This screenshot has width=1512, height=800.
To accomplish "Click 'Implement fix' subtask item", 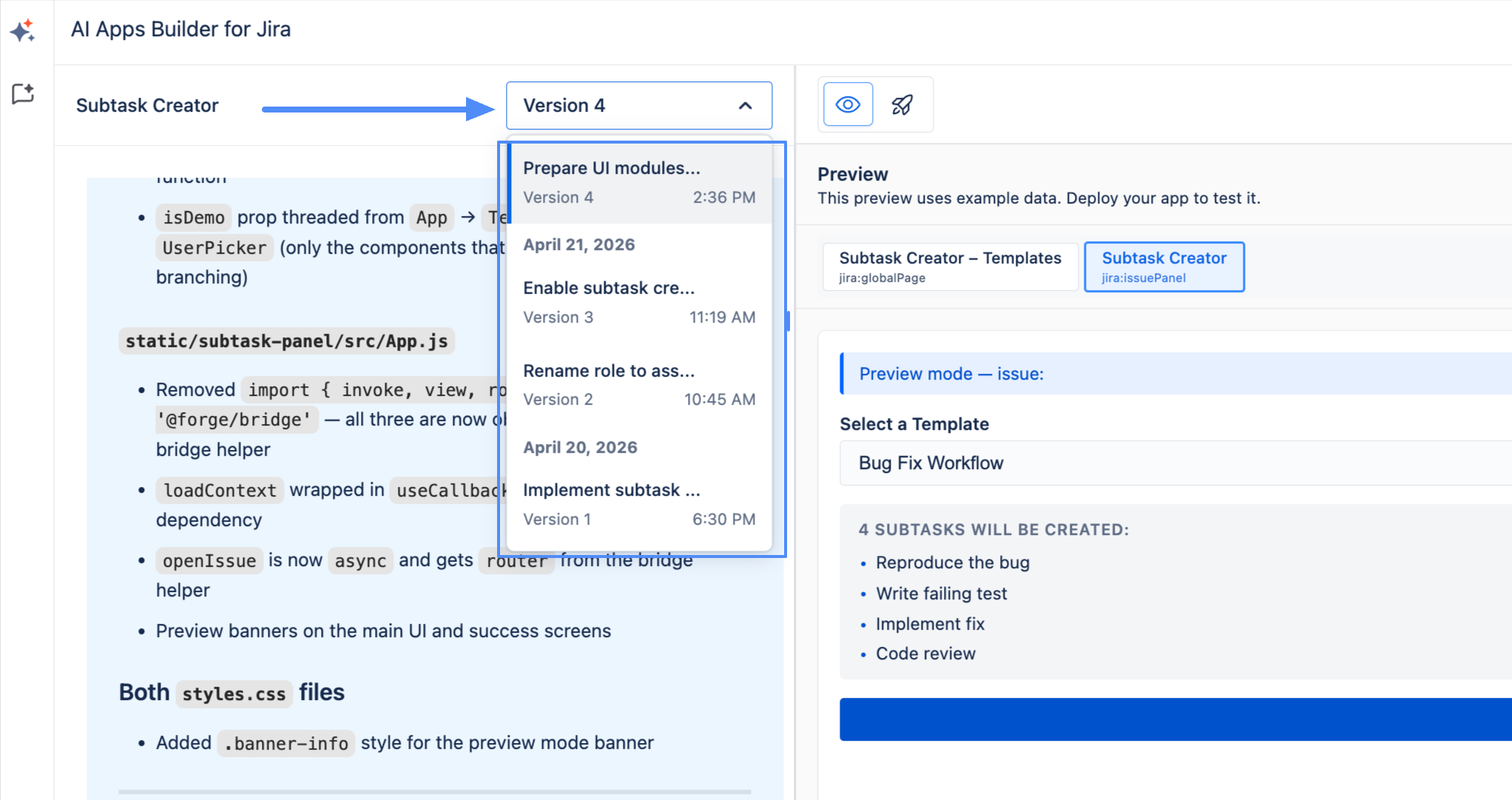I will click(930, 624).
